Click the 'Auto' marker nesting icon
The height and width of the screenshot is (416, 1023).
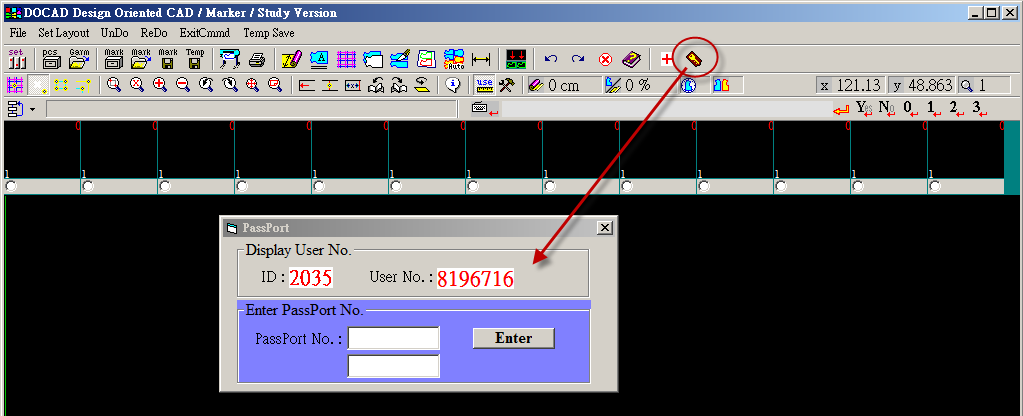(x=453, y=59)
